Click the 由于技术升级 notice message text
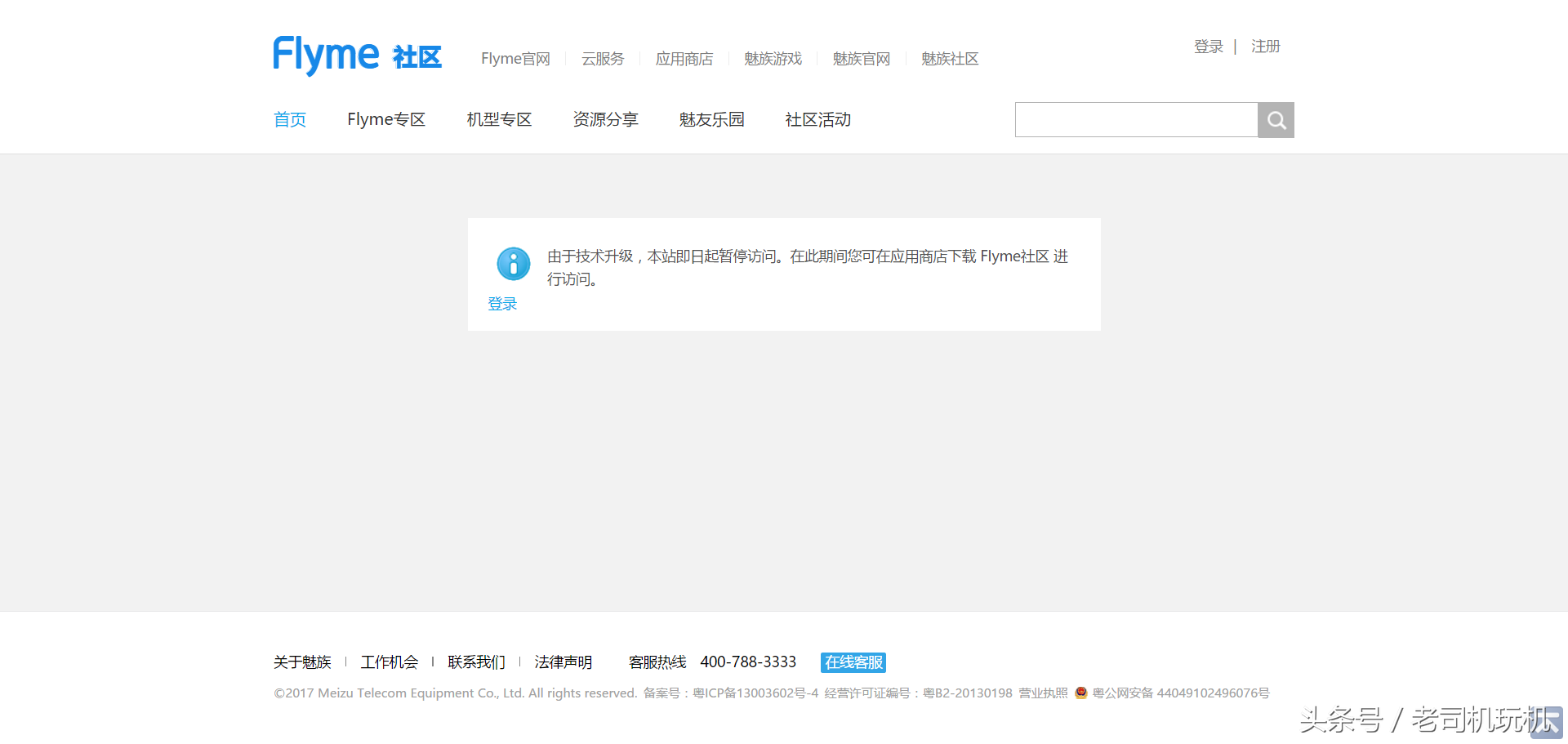The height and width of the screenshot is (744, 1568). point(808,268)
